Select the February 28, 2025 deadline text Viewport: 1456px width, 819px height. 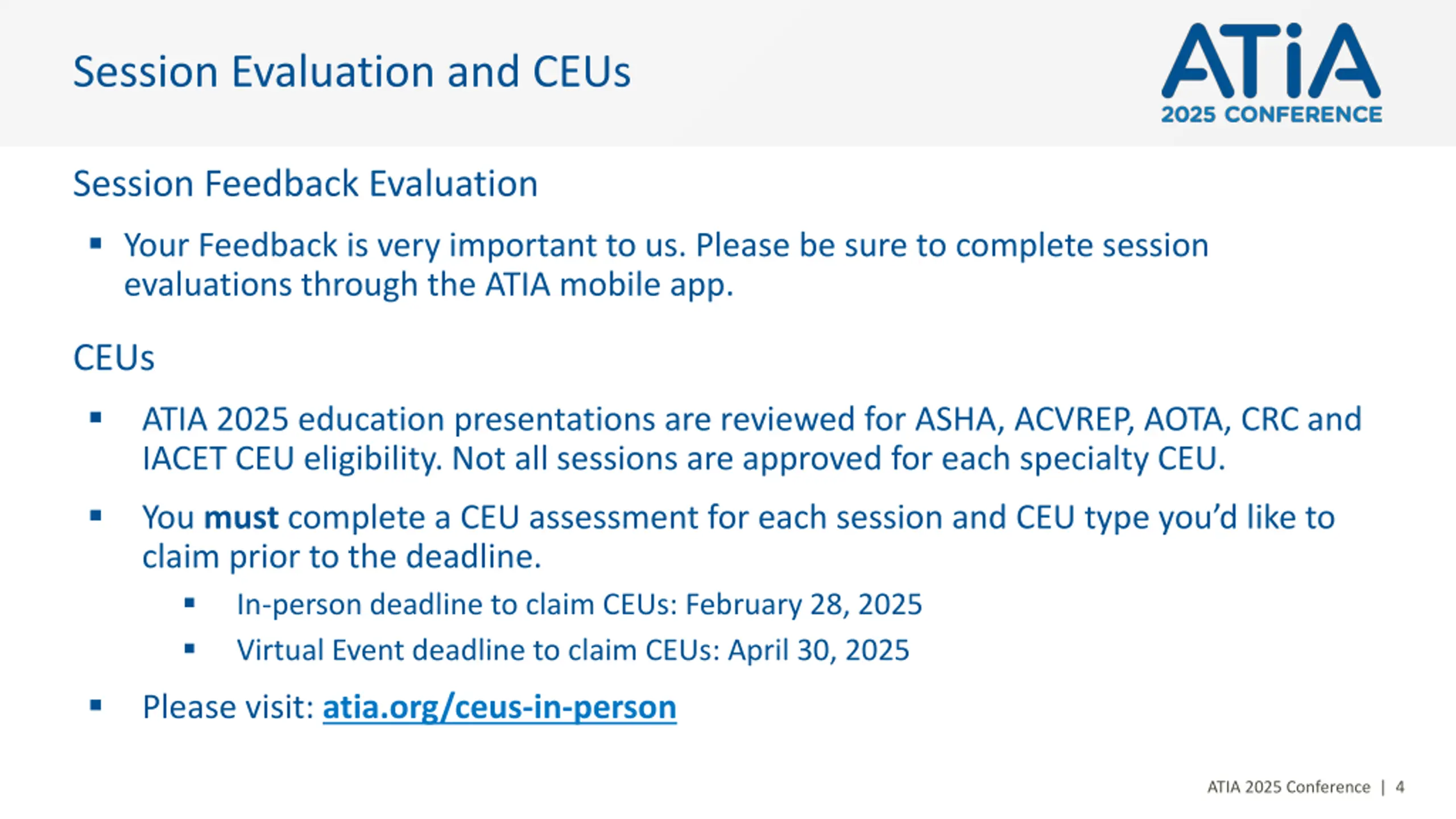coord(804,605)
